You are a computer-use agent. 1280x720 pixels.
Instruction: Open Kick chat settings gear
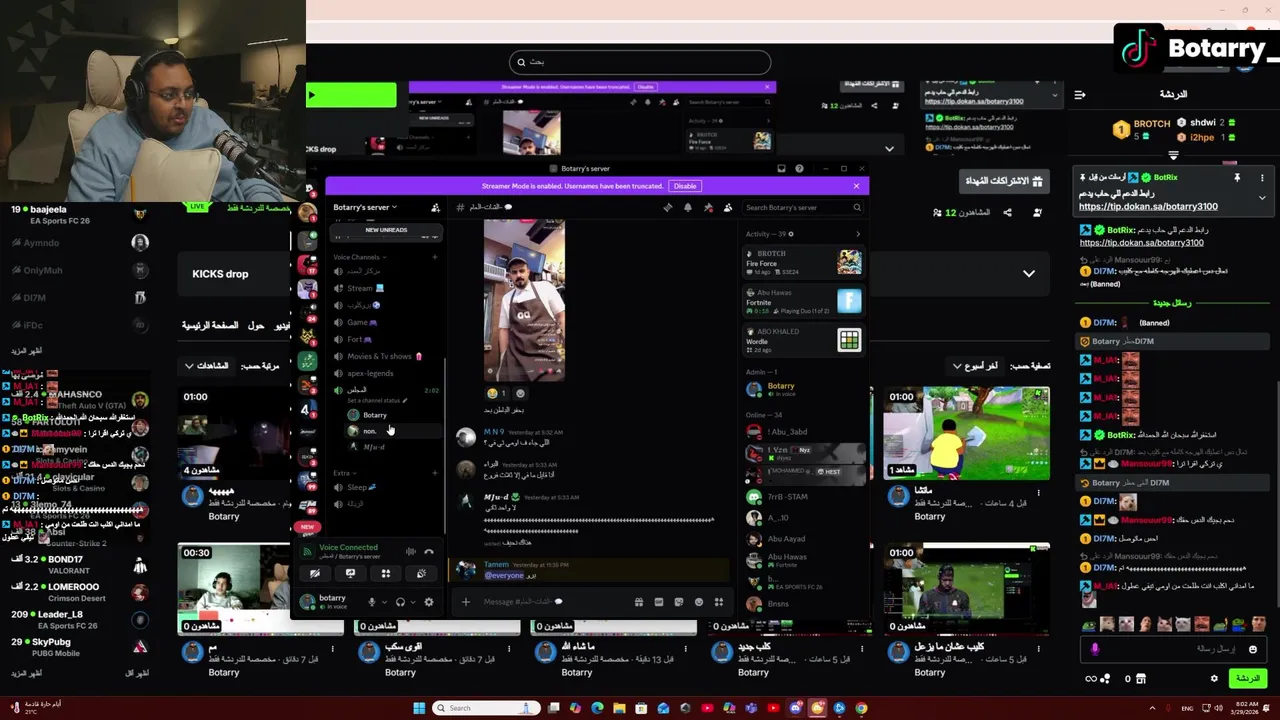pos(1215,679)
